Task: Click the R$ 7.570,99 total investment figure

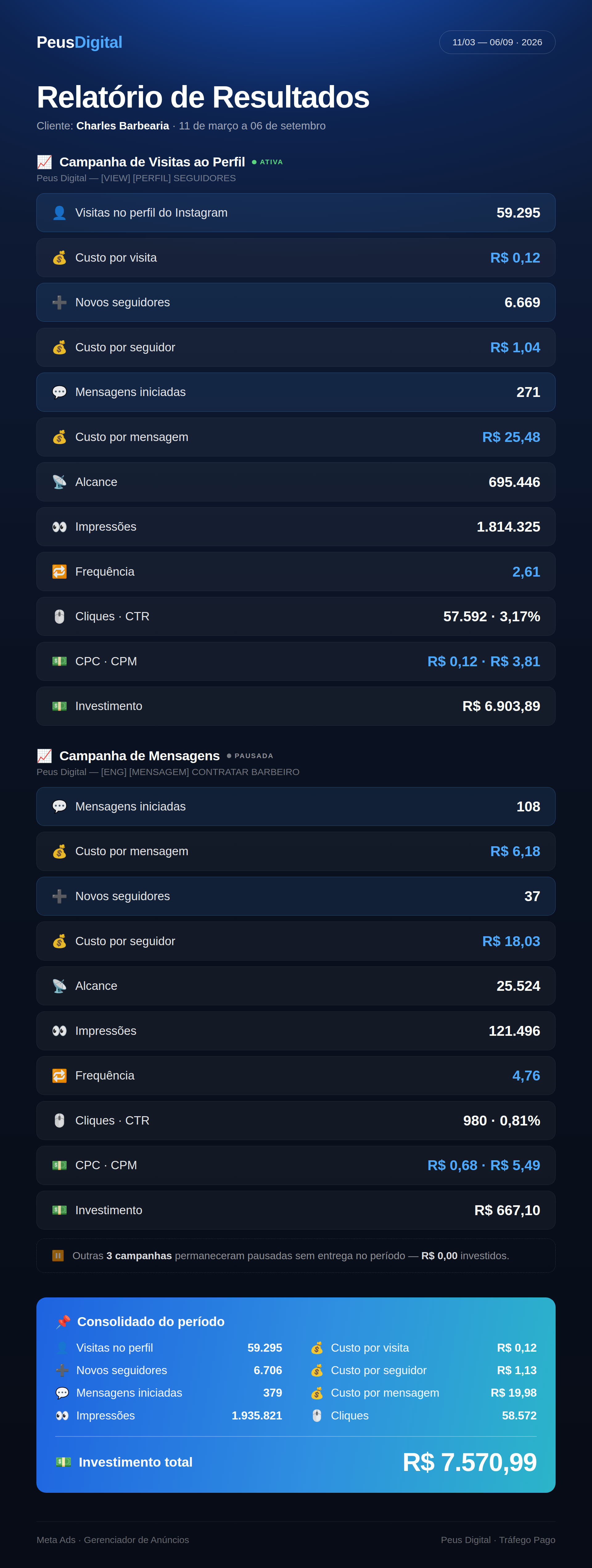Action: [470, 1462]
